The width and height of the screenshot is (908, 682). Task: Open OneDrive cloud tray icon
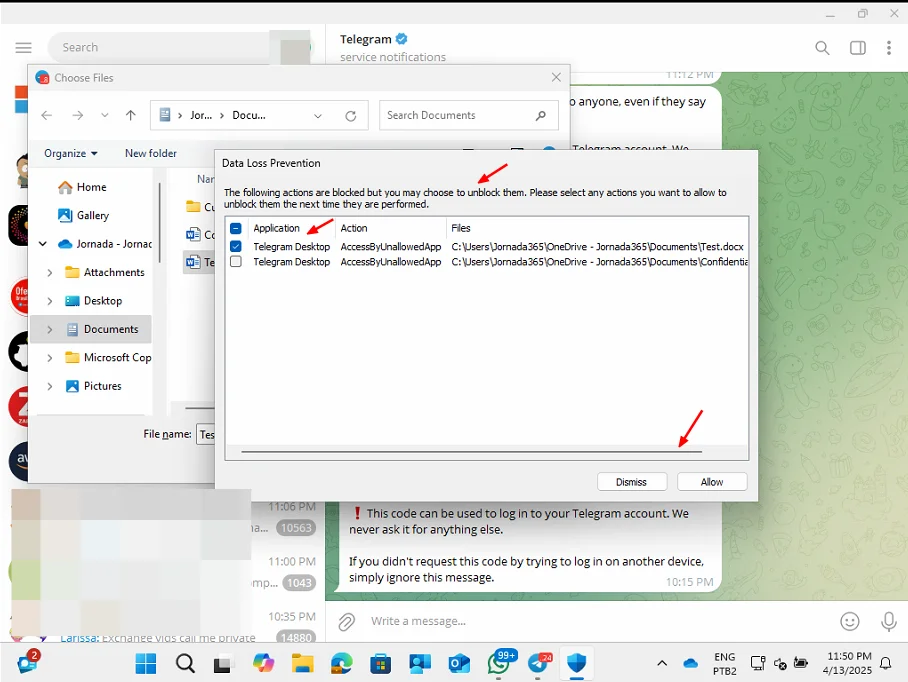pyautogui.click(x=690, y=663)
